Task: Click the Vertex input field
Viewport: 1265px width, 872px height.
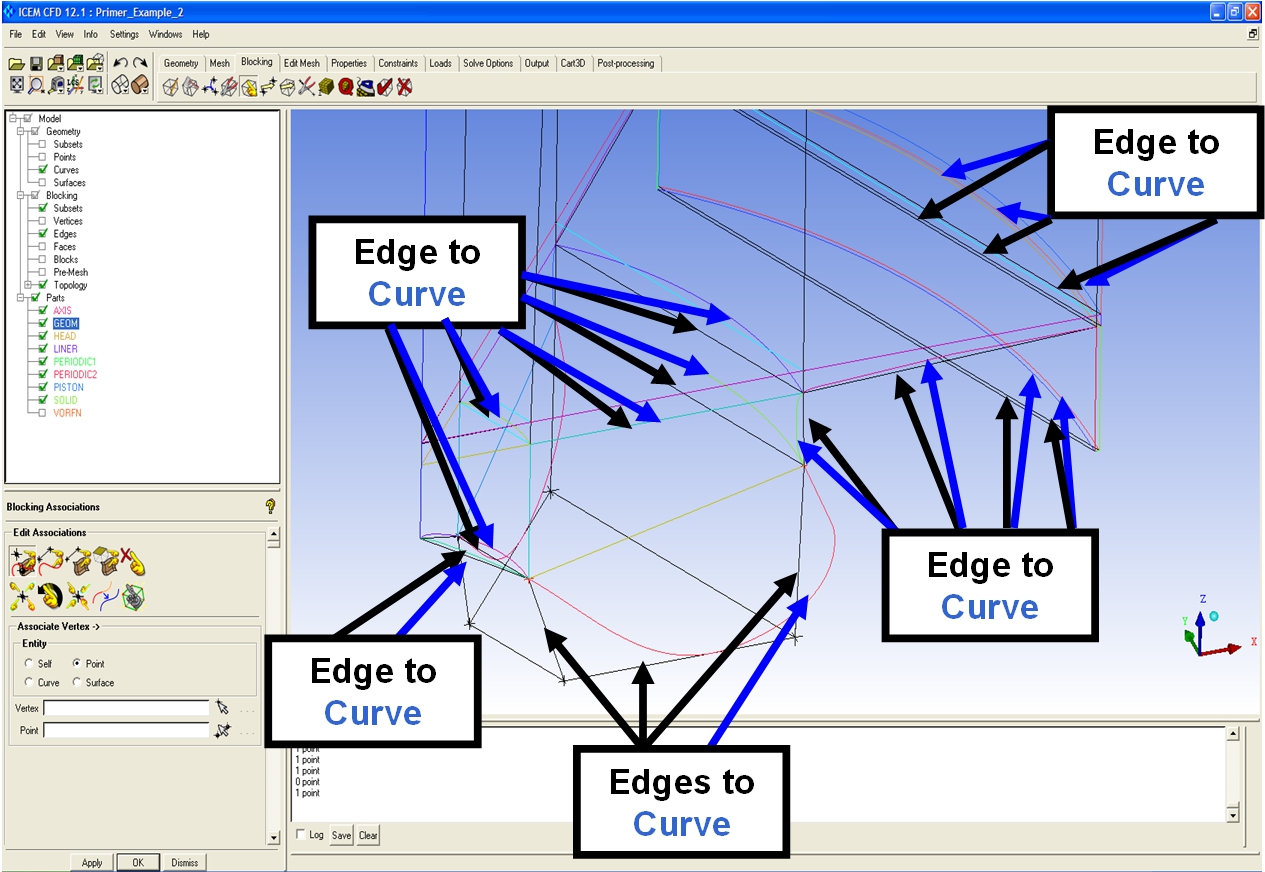Action: tap(126, 708)
